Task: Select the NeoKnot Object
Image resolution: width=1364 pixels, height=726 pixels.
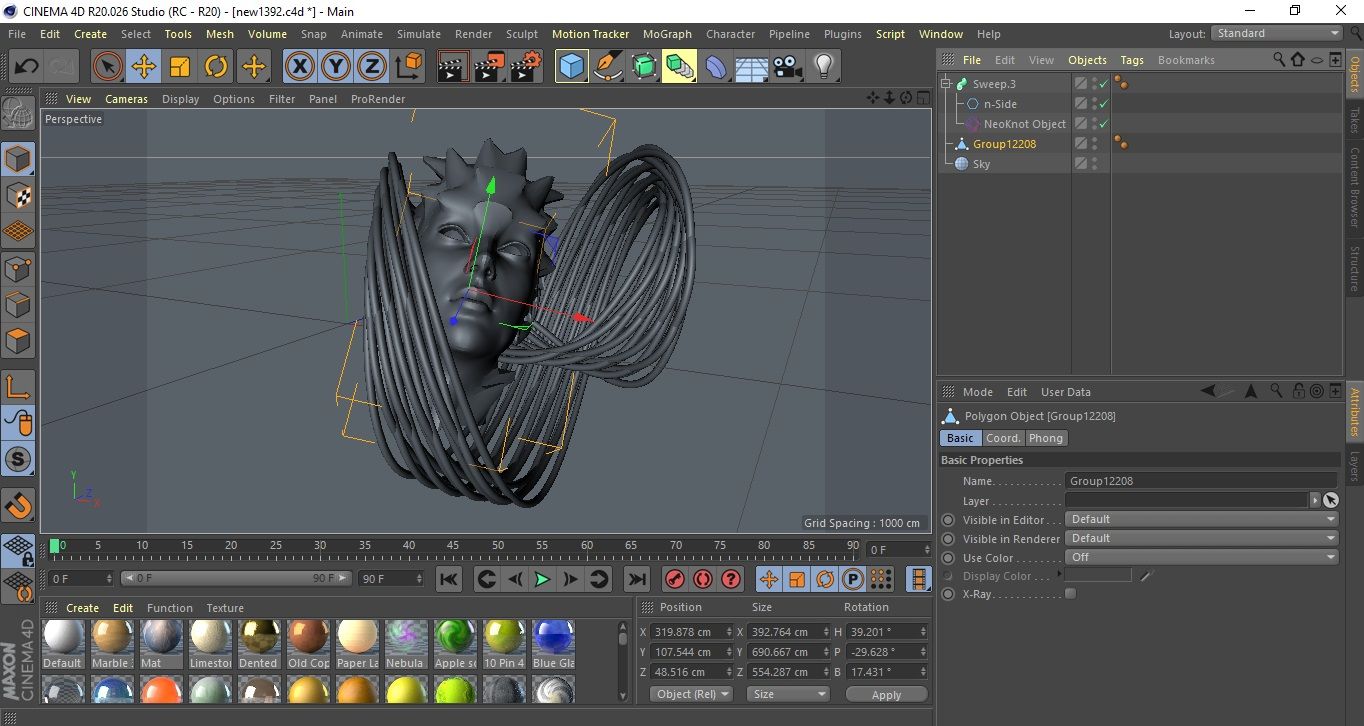Action: [1024, 124]
